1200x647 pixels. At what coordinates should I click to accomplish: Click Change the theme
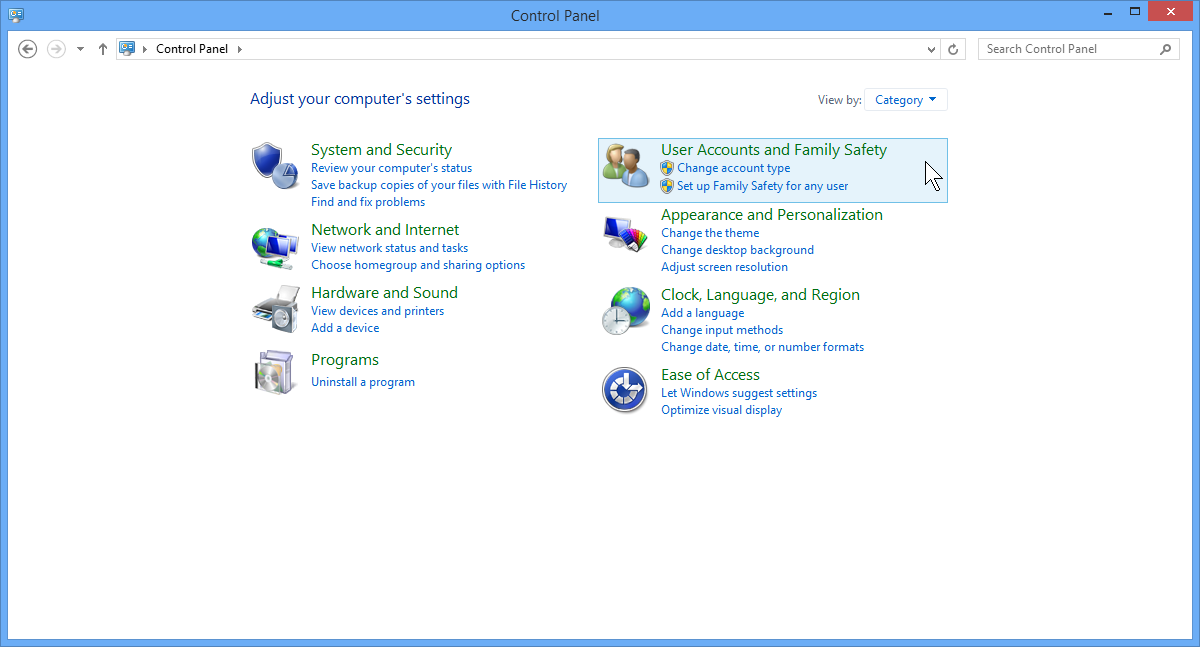tap(710, 233)
